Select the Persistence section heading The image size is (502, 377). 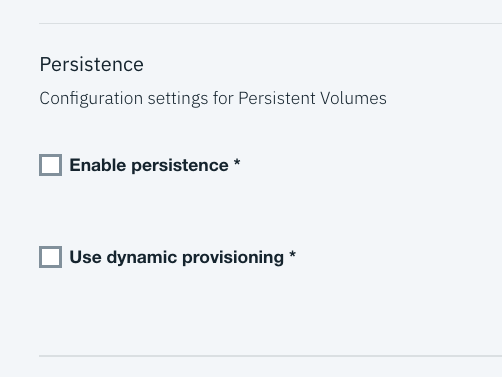[x=92, y=64]
